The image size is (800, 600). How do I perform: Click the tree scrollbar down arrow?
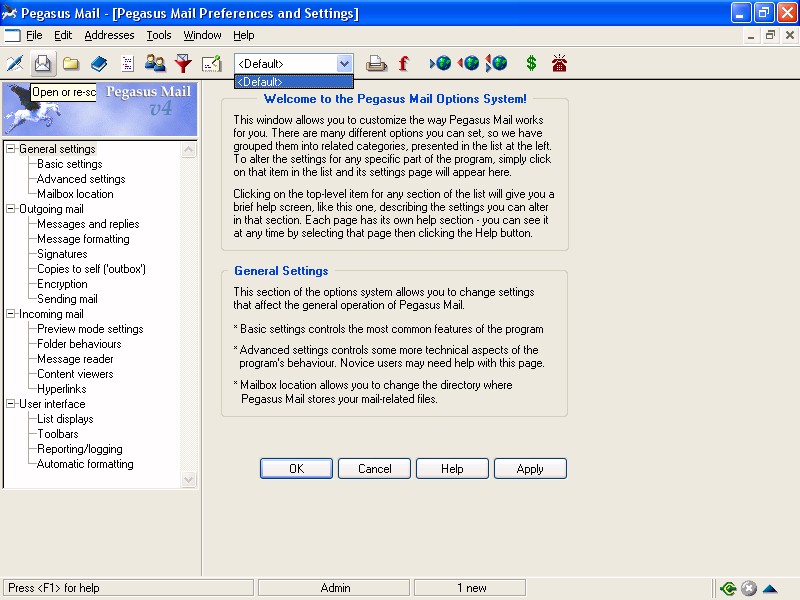[x=189, y=480]
